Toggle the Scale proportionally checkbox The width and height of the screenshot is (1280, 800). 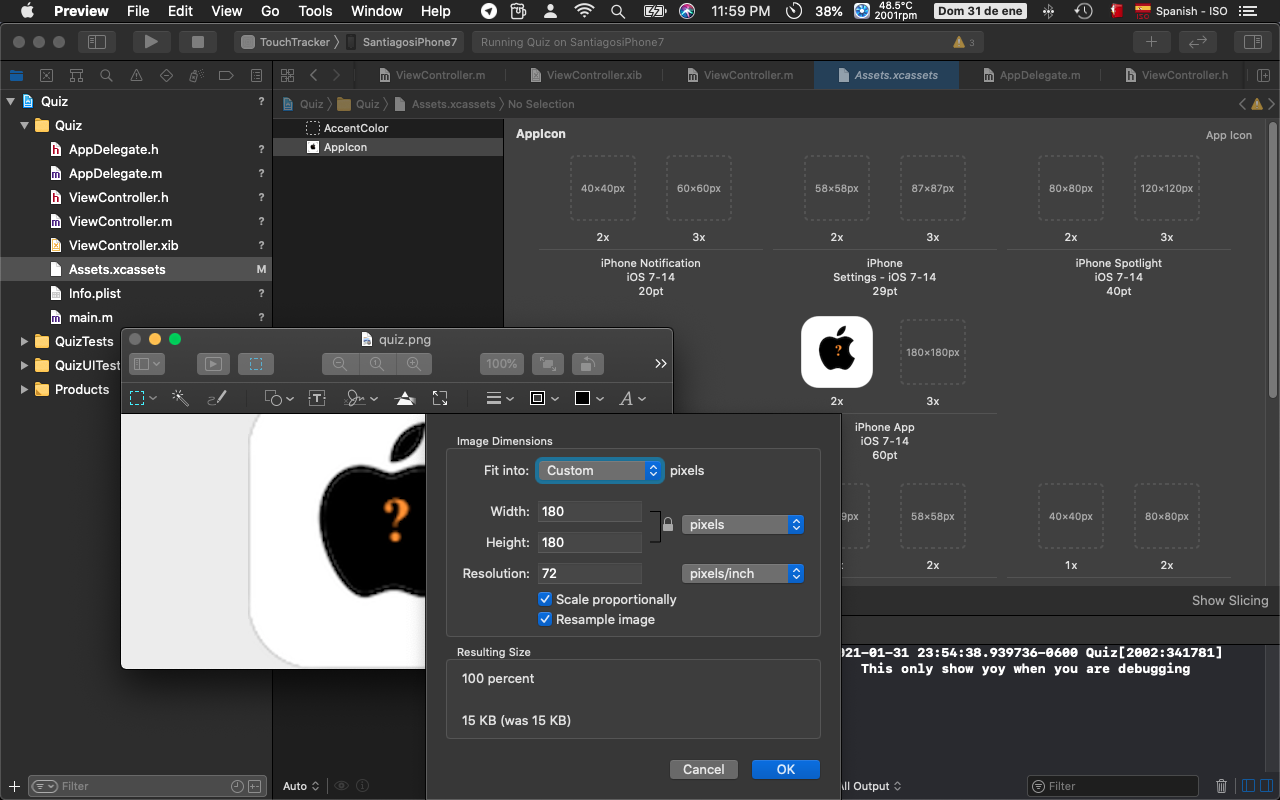pos(545,599)
